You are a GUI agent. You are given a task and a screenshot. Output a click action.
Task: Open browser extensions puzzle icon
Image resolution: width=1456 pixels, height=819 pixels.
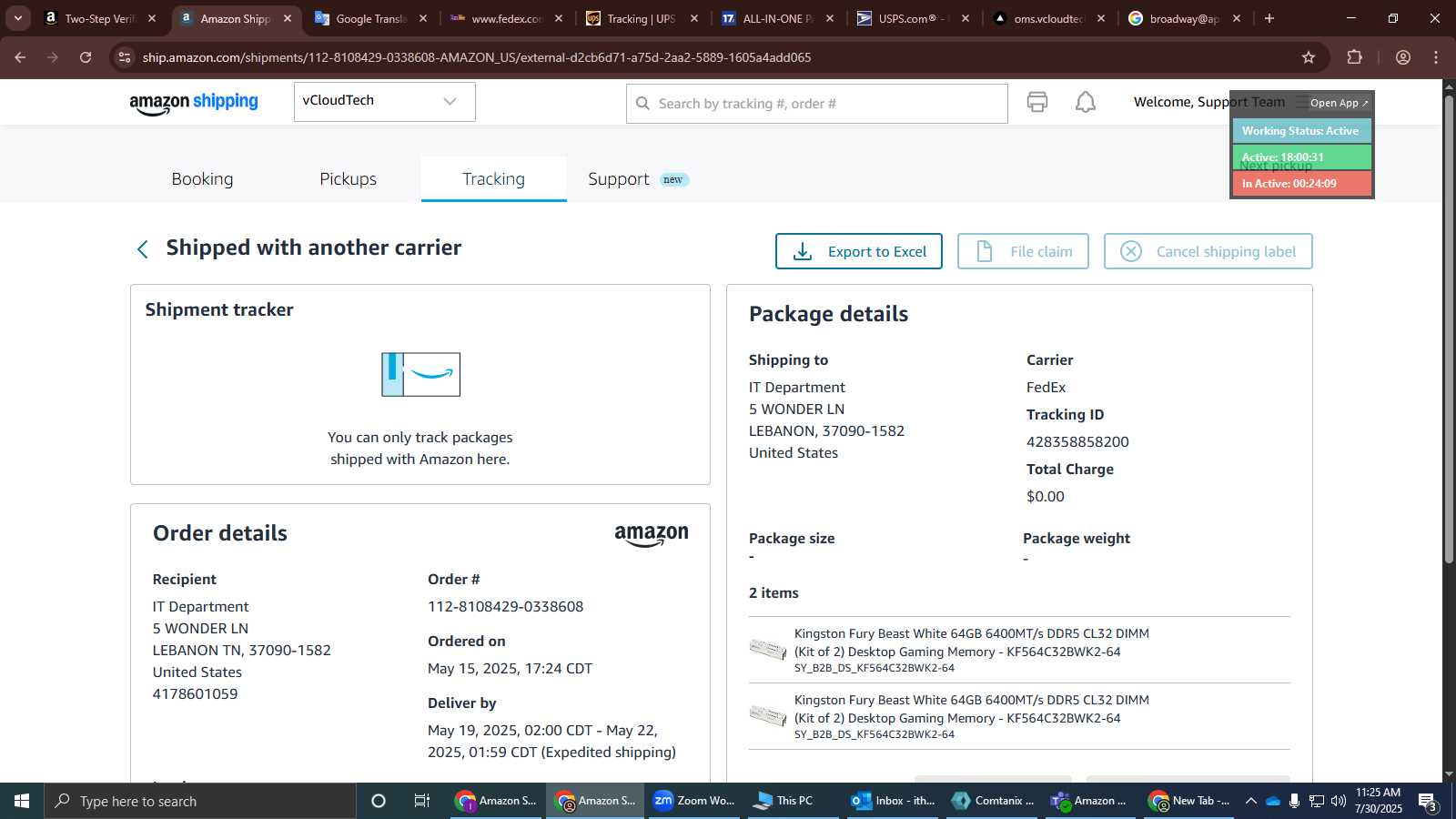pyautogui.click(x=1354, y=57)
